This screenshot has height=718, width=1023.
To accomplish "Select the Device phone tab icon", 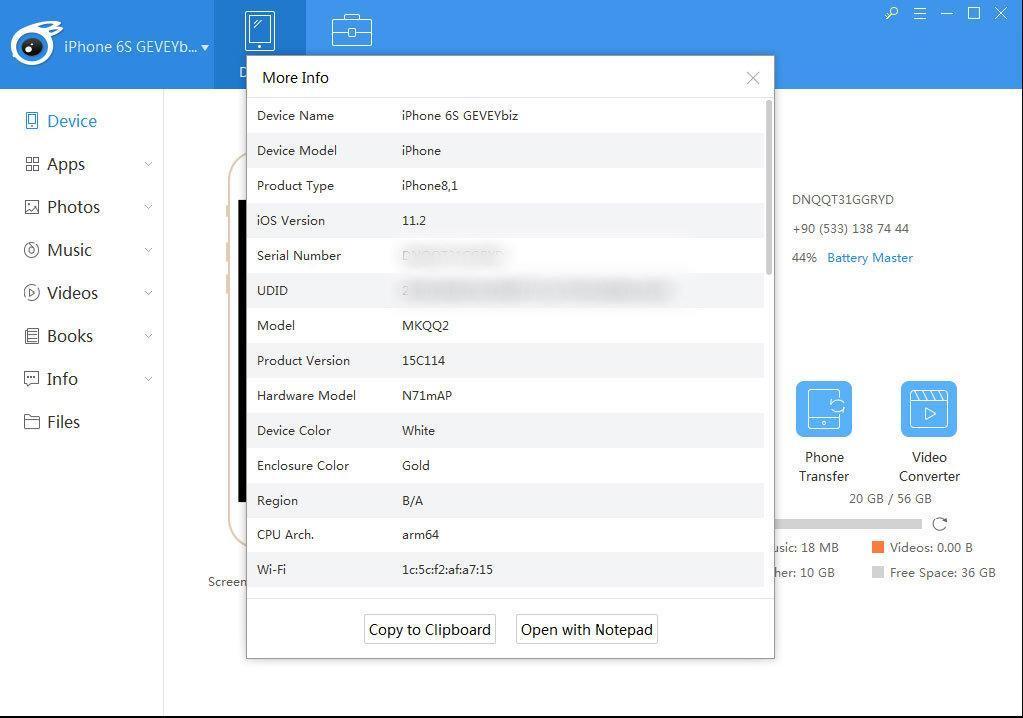I will pos(260,31).
